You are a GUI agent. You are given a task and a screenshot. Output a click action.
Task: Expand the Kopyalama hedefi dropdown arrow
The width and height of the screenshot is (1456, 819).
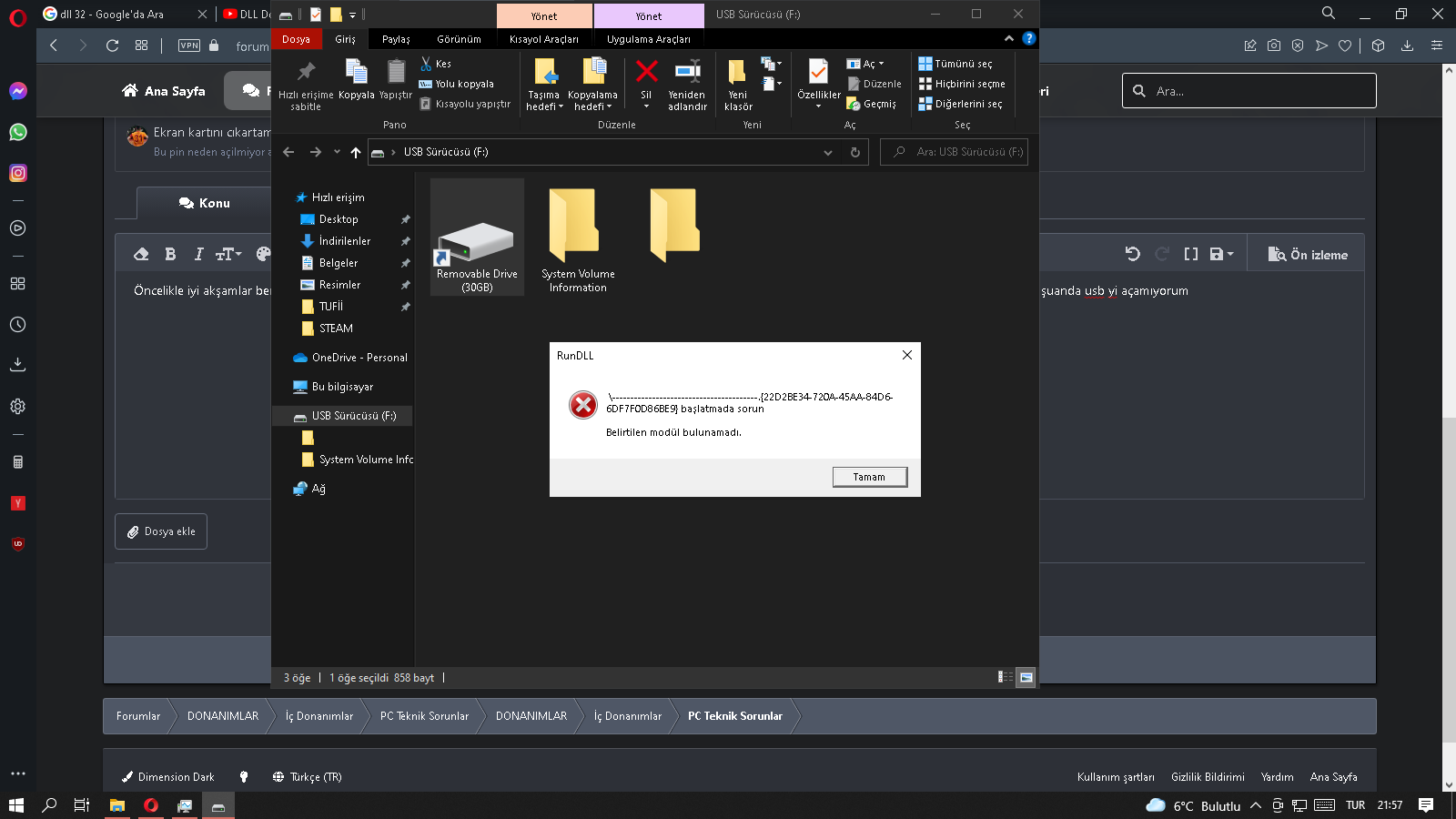pos(608,106)
